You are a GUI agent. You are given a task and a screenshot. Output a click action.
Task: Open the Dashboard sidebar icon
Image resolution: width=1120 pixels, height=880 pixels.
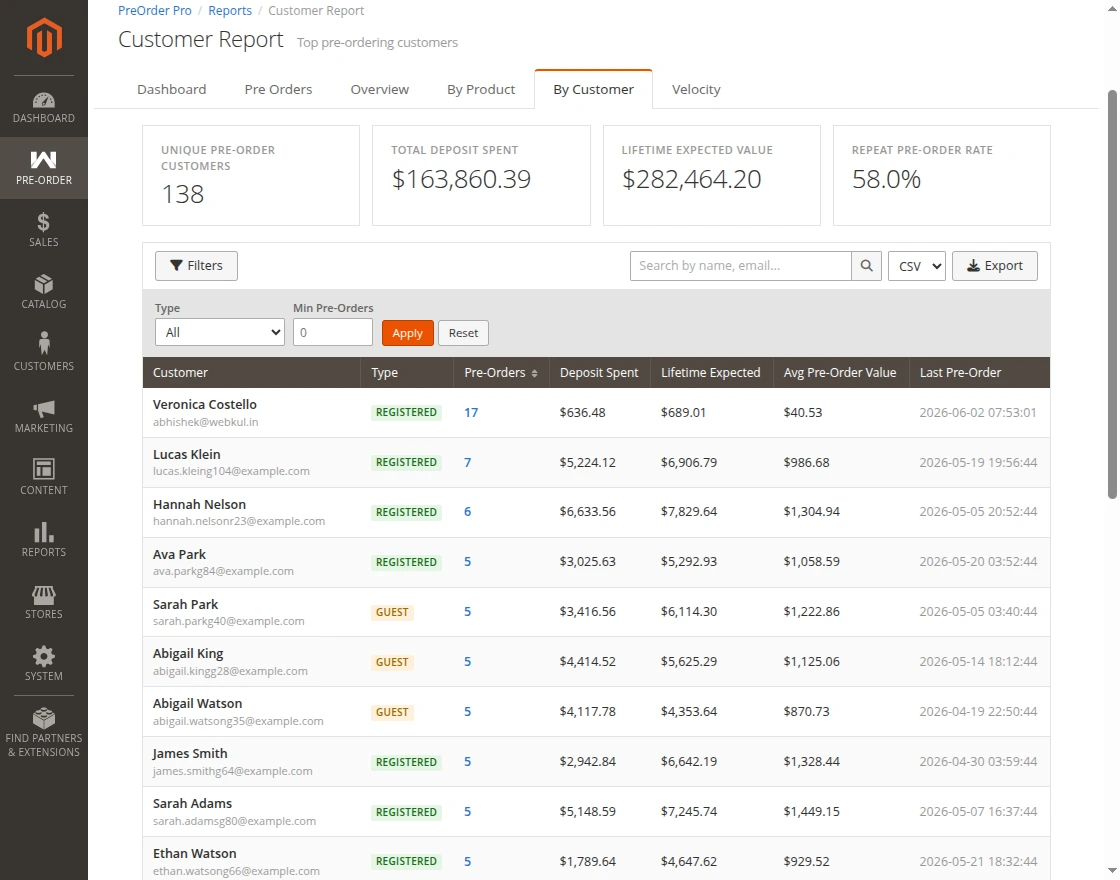coord(44,107)
